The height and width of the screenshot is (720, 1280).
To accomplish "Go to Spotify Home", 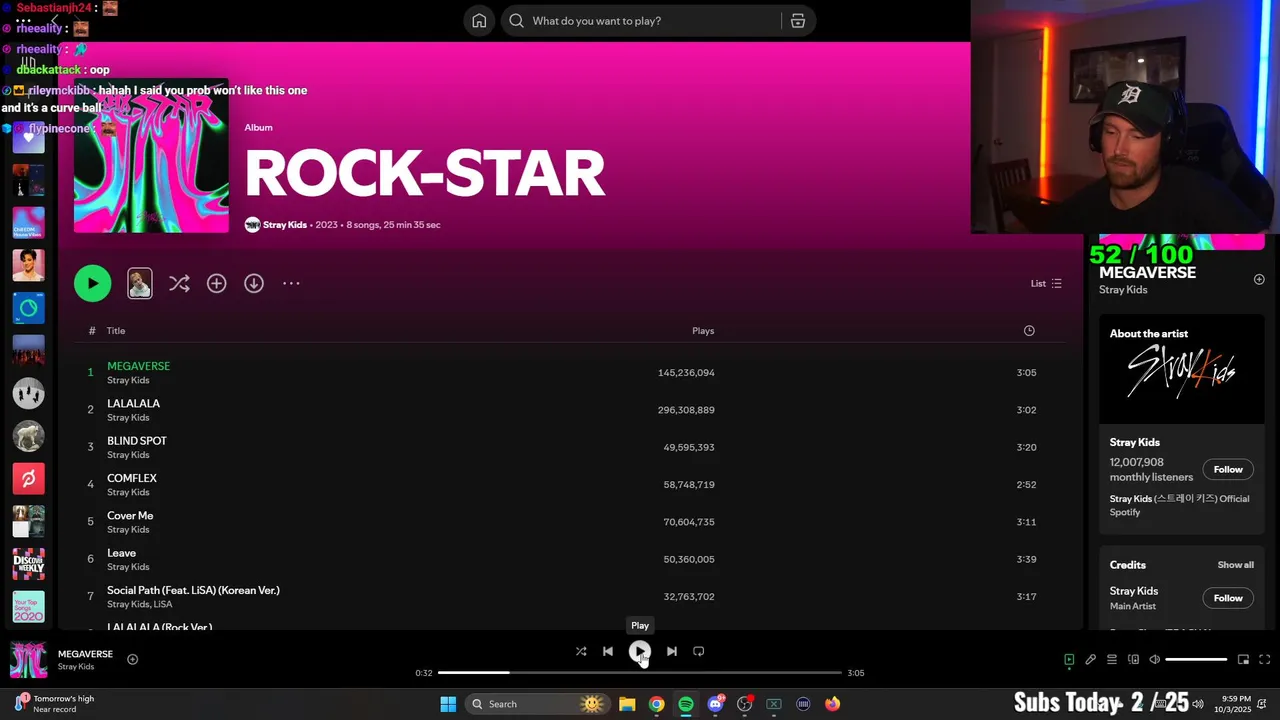I will click(479, 21).
